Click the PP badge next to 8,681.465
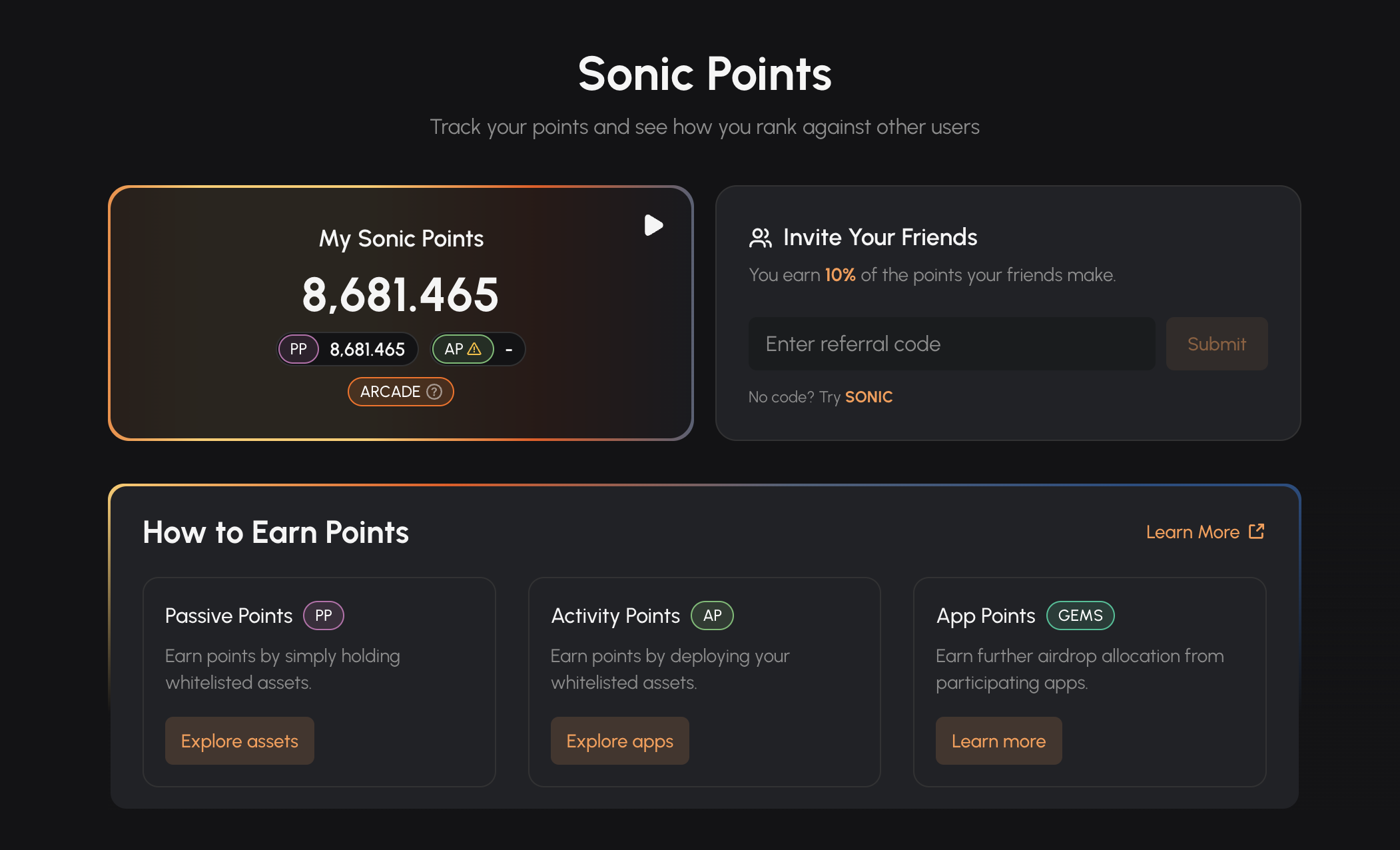 pos(298,349)
